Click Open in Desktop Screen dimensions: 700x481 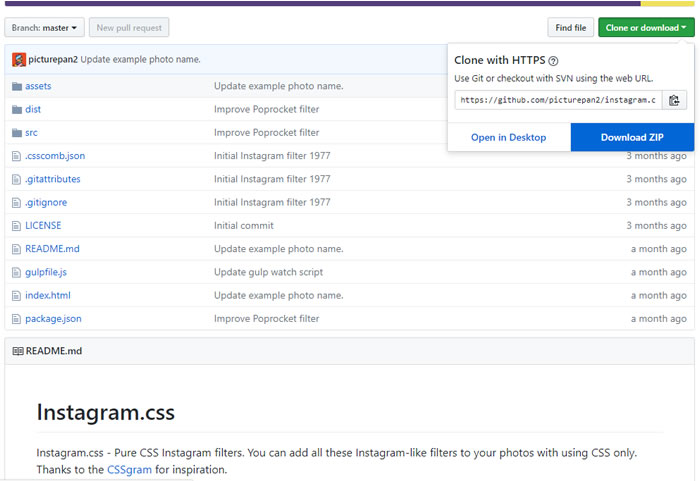pyautogui.click(x=508, y=138)
